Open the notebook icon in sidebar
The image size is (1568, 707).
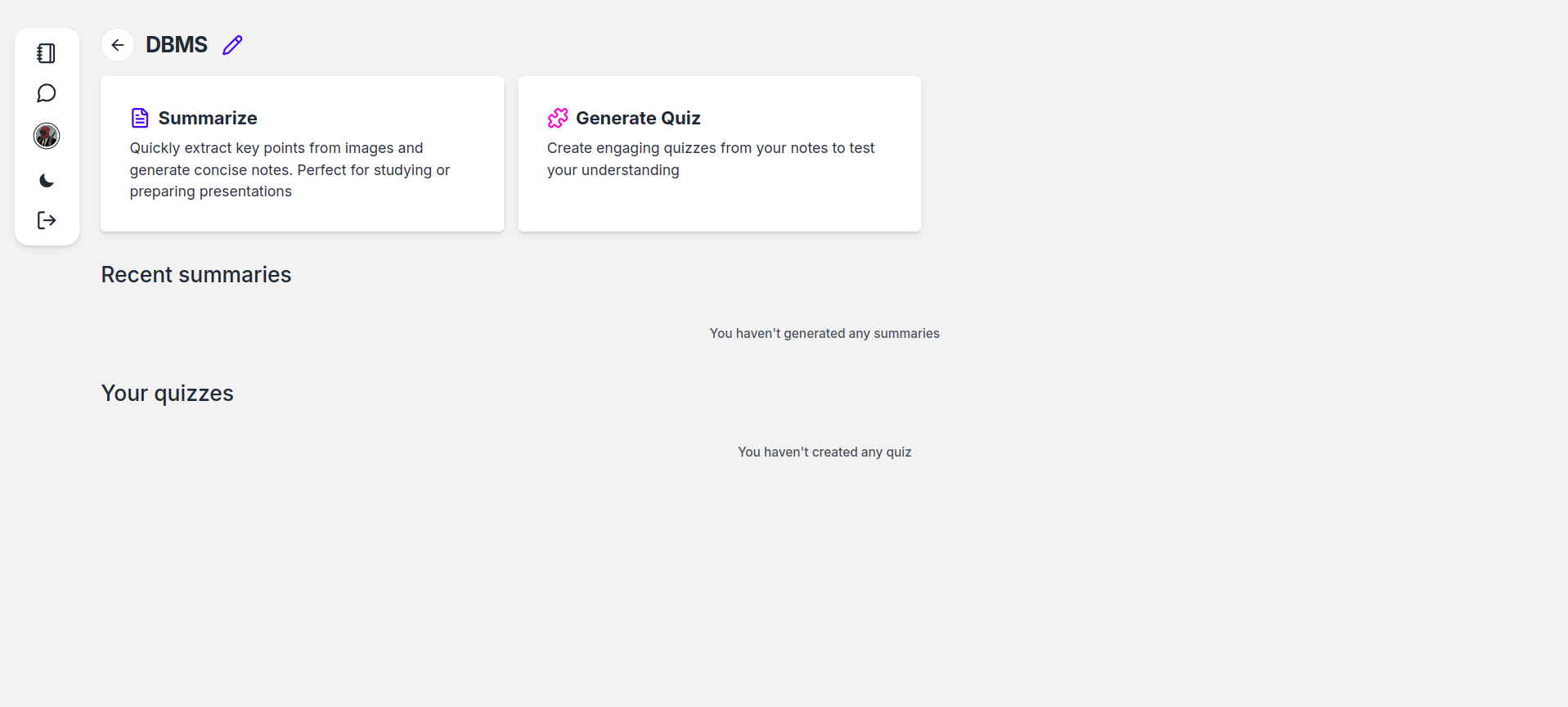tap(46, 52)
